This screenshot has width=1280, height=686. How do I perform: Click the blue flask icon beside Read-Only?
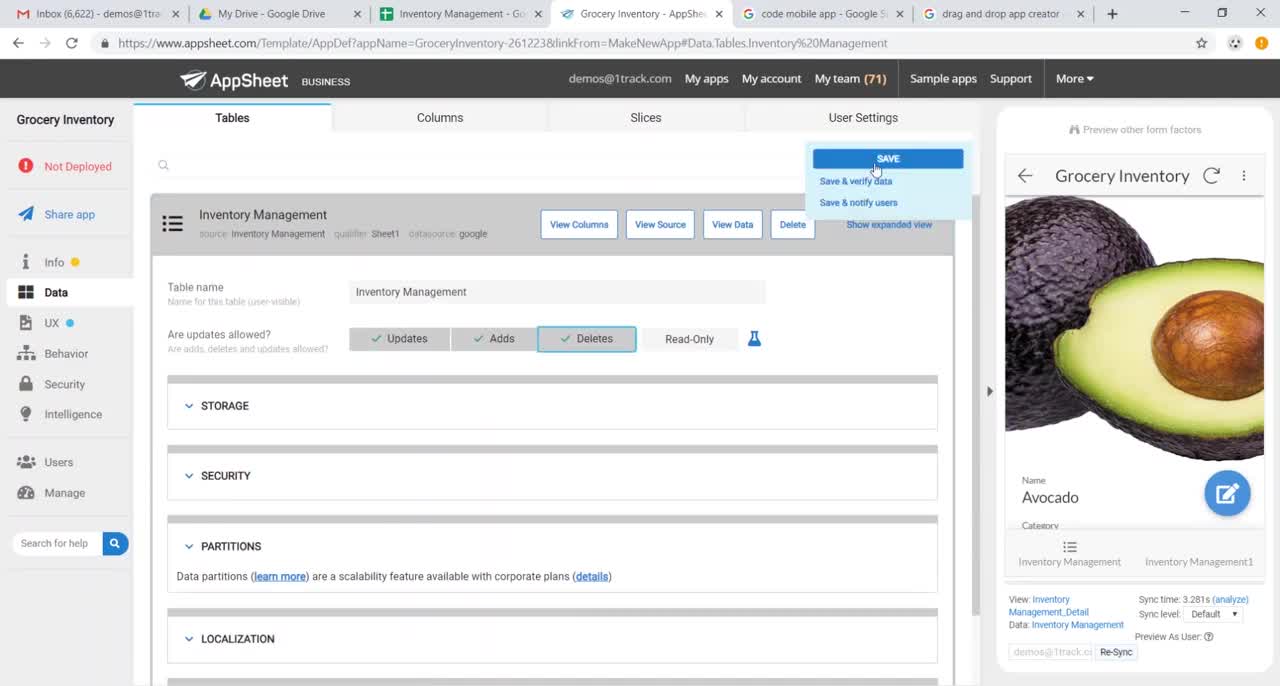pyautogui.click(x=754, y=339)
